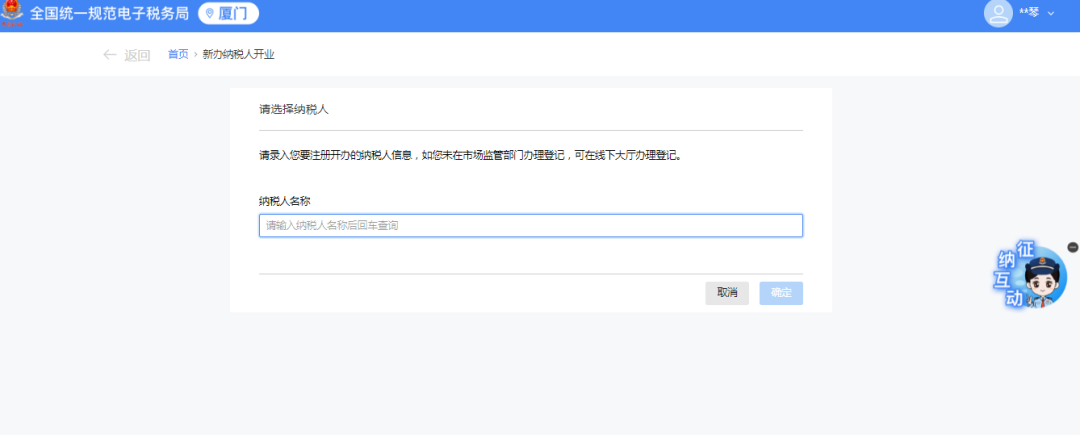This screenshot has width=1080, height=435.
Task: Open the 首页 breadcrumb link
Action: (178, 54)
